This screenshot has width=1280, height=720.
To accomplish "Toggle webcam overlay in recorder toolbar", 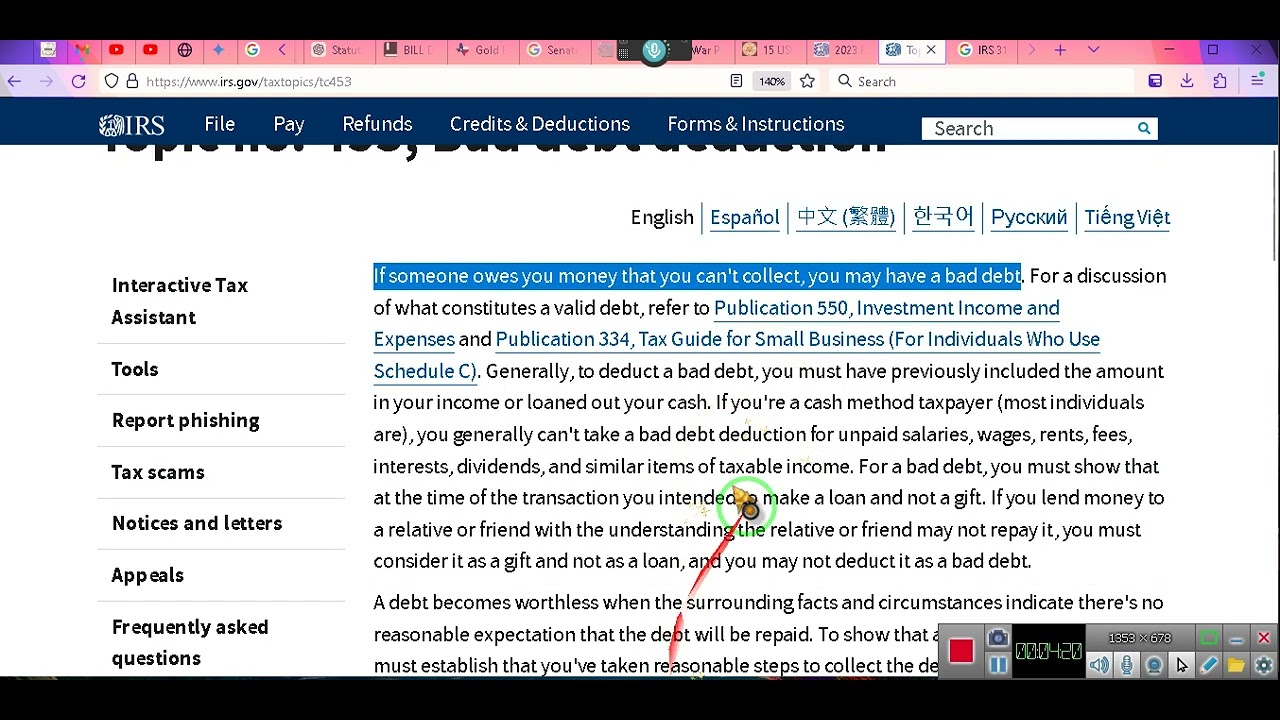I will (x=1154, y=665).
